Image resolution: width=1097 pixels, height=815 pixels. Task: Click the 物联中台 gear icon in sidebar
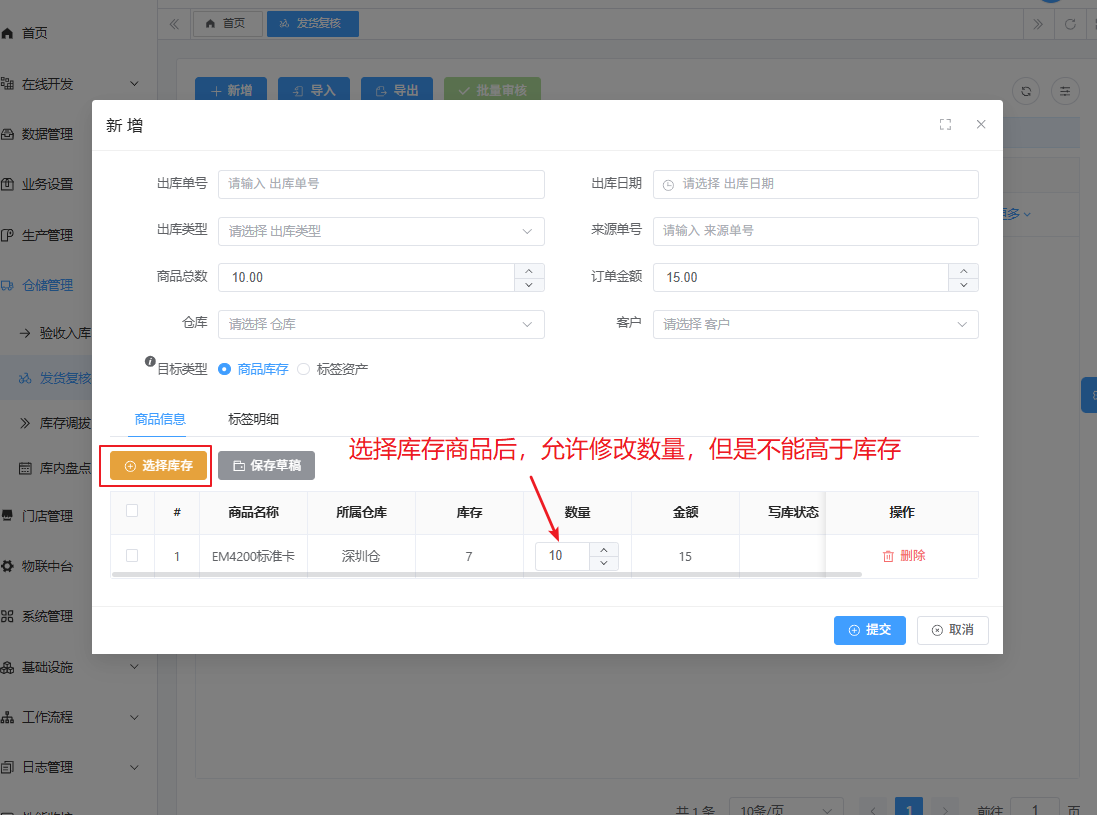tap(8, 566)
